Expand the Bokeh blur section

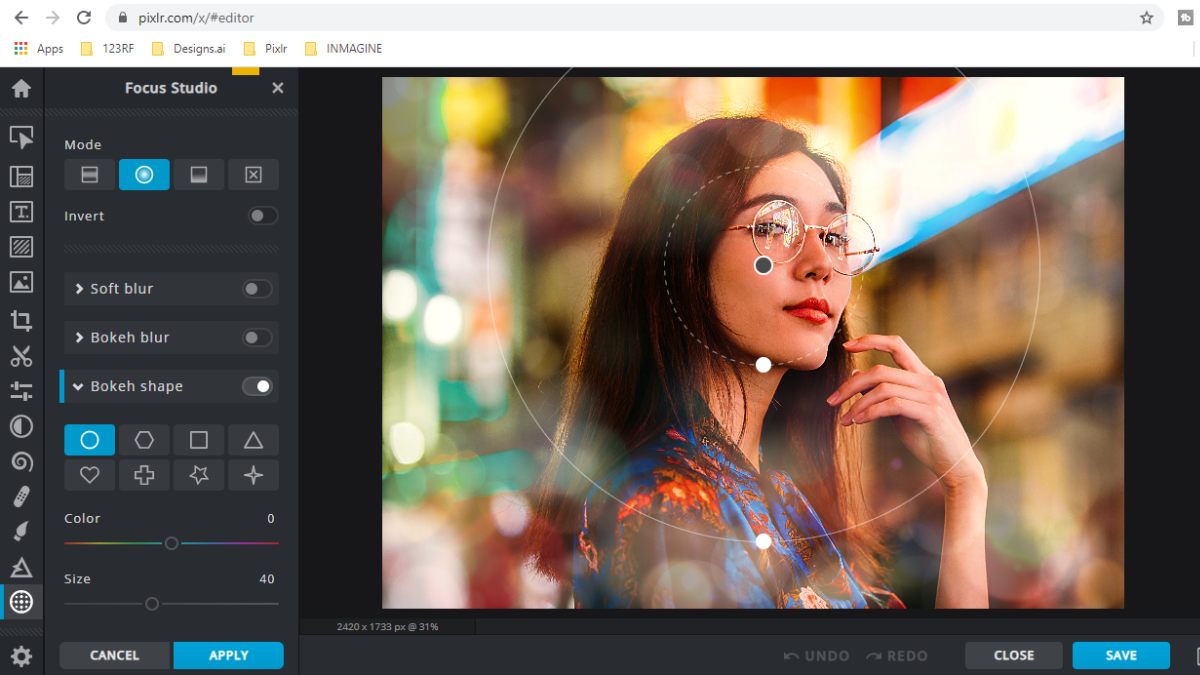coord(78,337)
